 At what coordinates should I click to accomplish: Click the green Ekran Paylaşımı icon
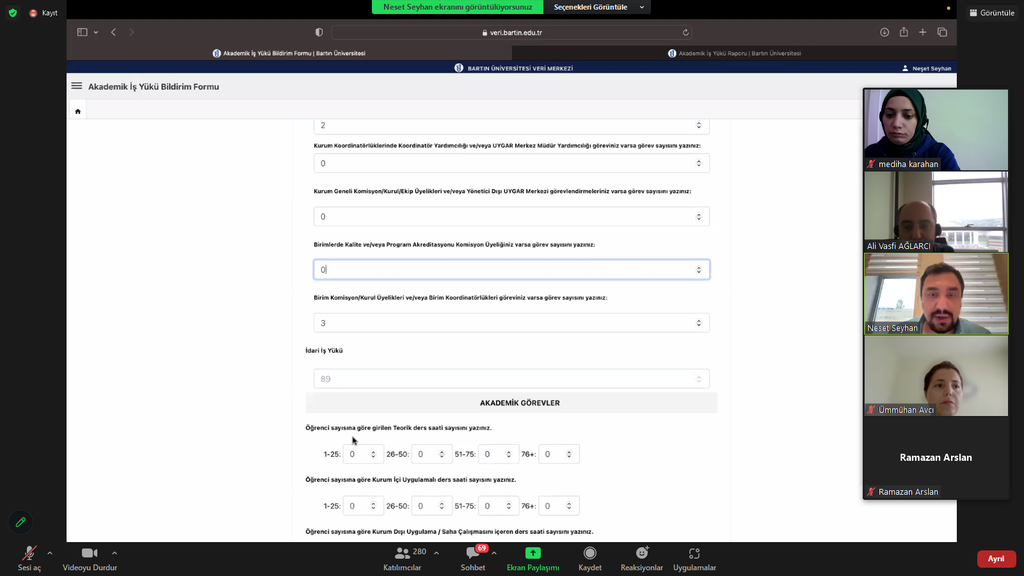533,553
